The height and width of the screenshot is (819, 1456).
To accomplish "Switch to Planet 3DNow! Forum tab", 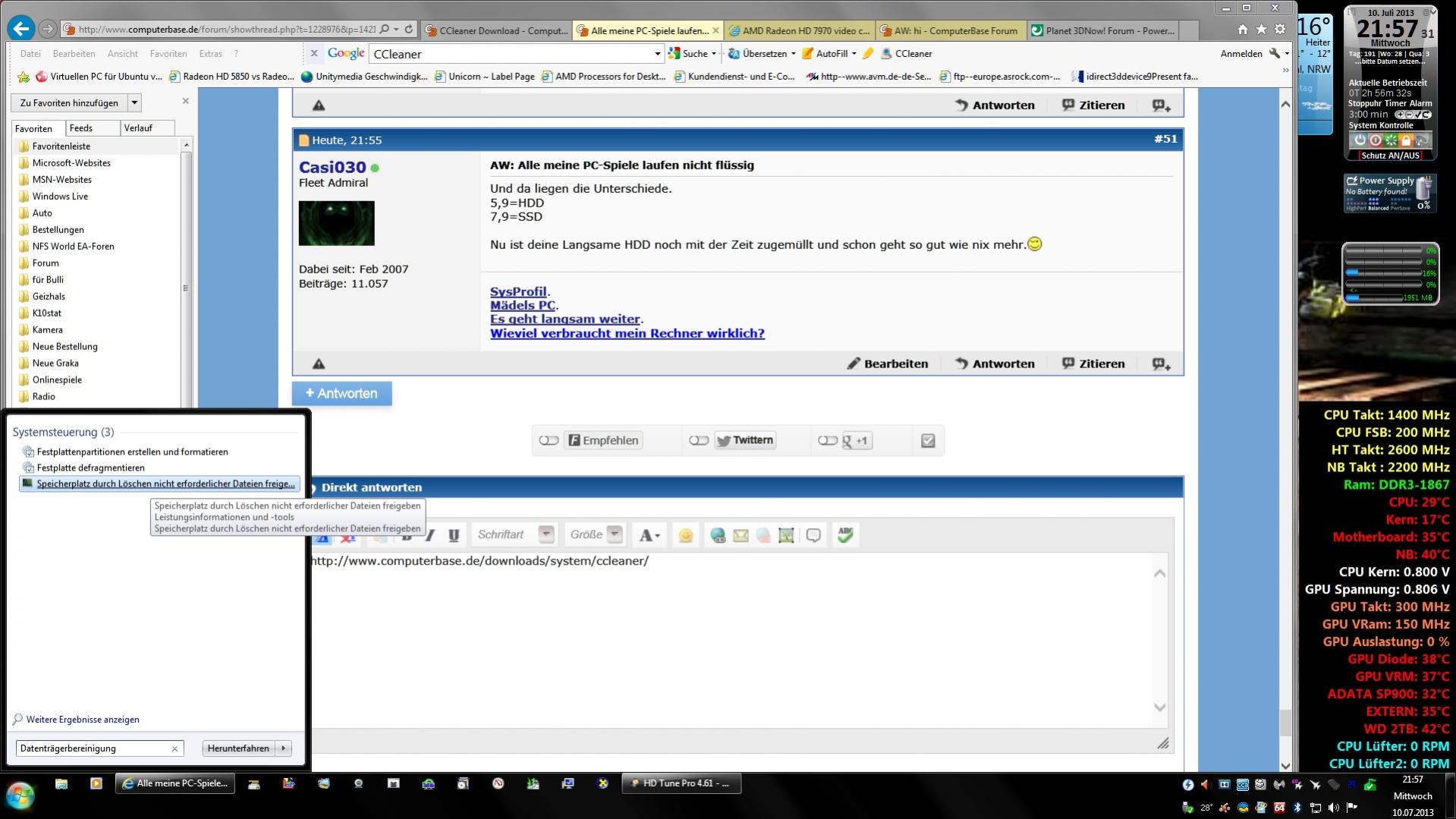I will point(1102,30).
